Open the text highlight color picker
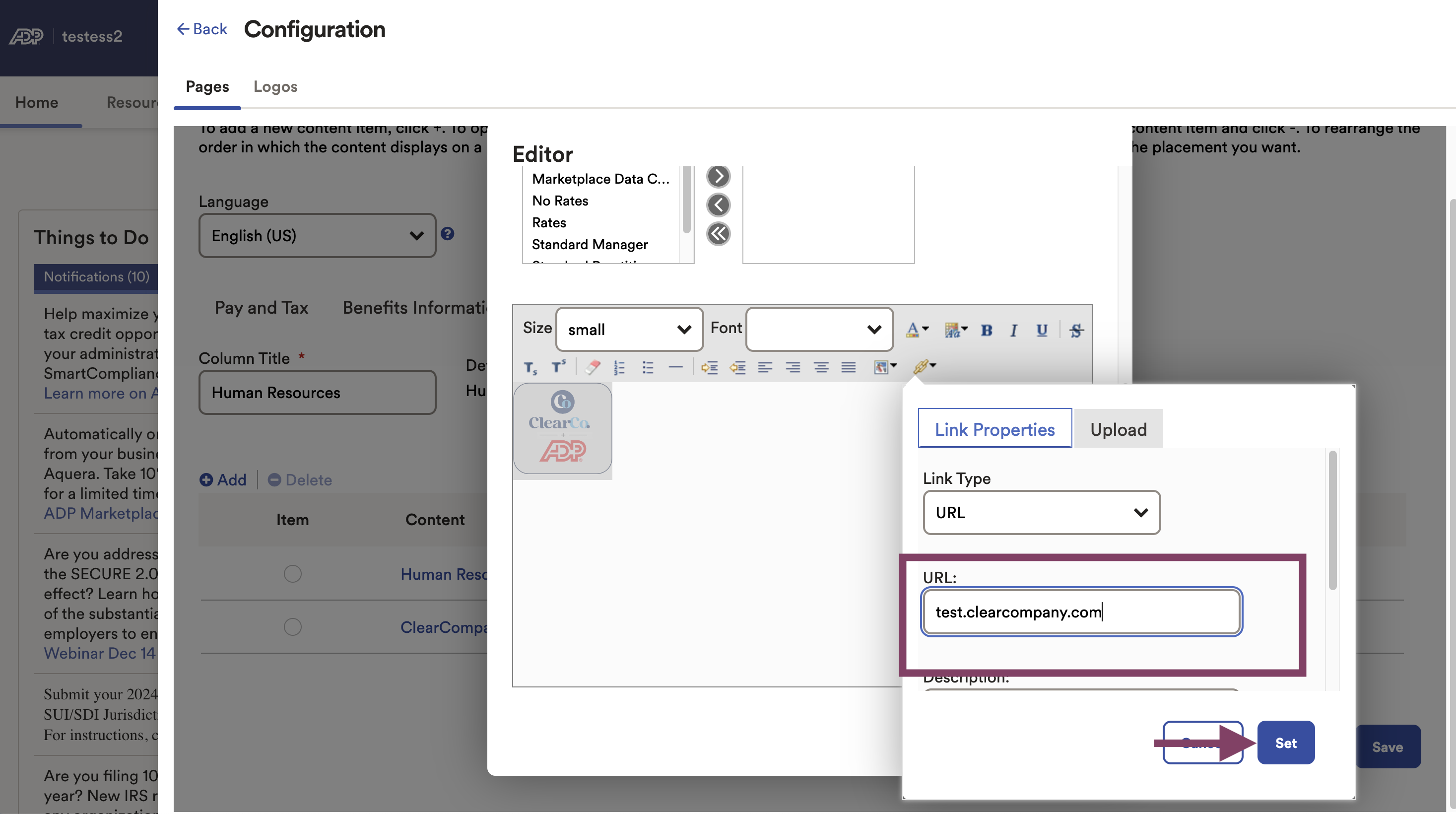1456x814 pixels. pos(956,330)
